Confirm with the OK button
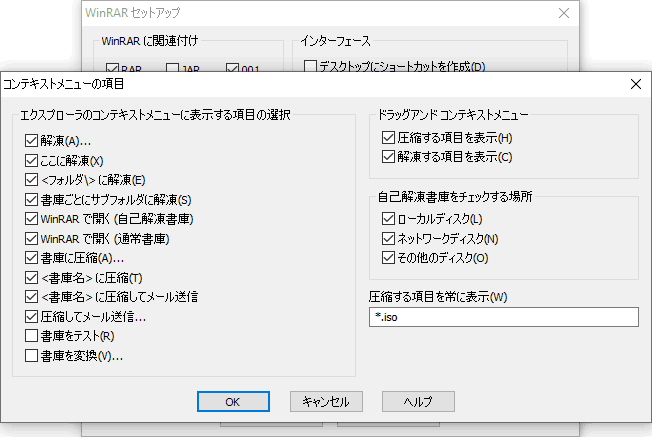The width and height of the screenshot is (652, 437). point(233,402)
